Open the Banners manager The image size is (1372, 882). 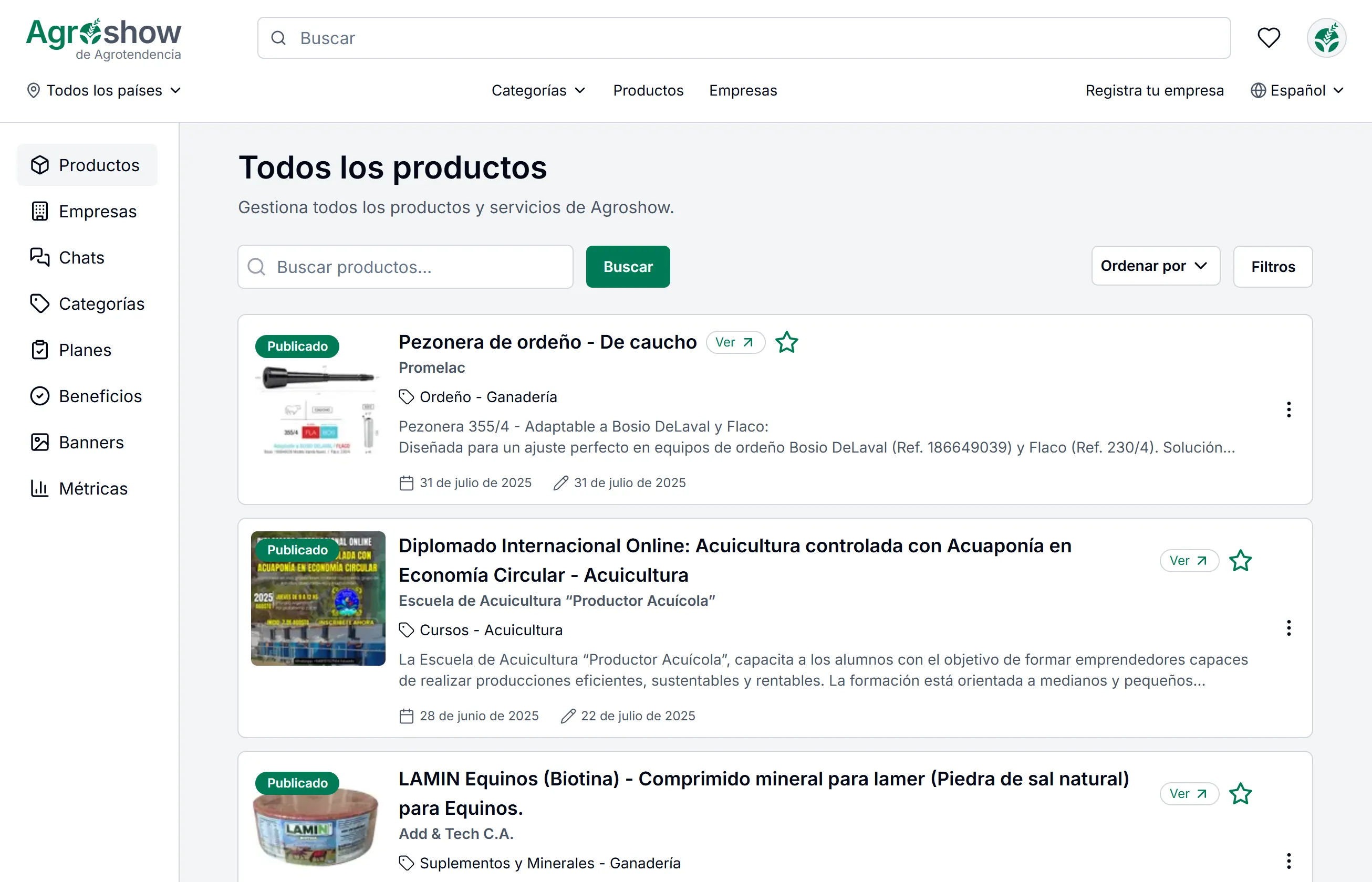click(x=91, y=442)
